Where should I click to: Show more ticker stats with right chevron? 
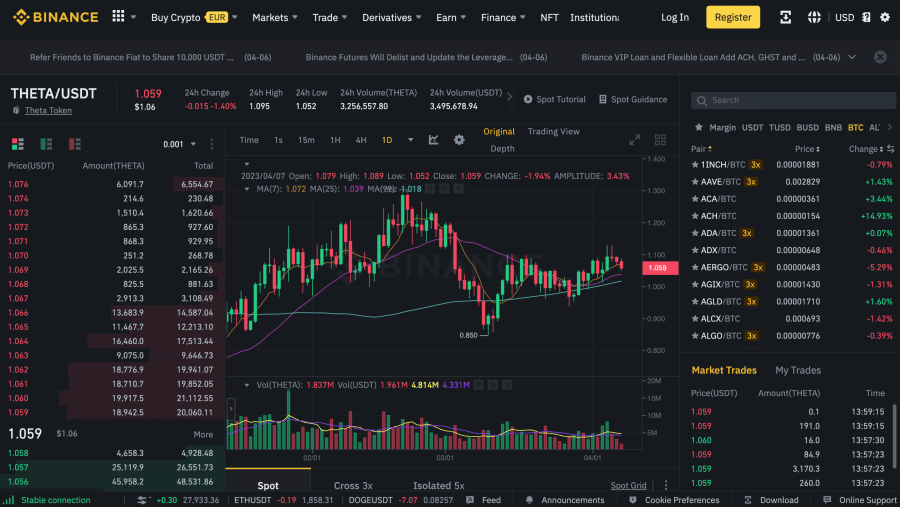coord(509,96)
